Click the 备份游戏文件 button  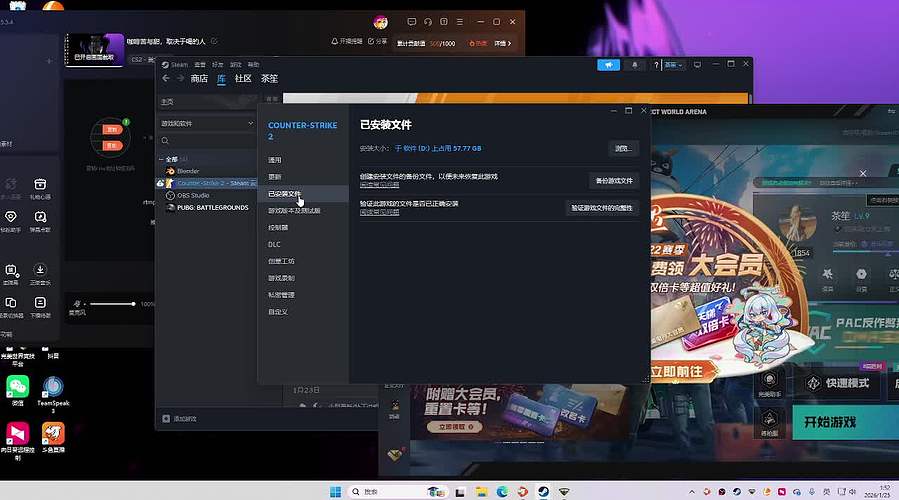coord(613,181)
